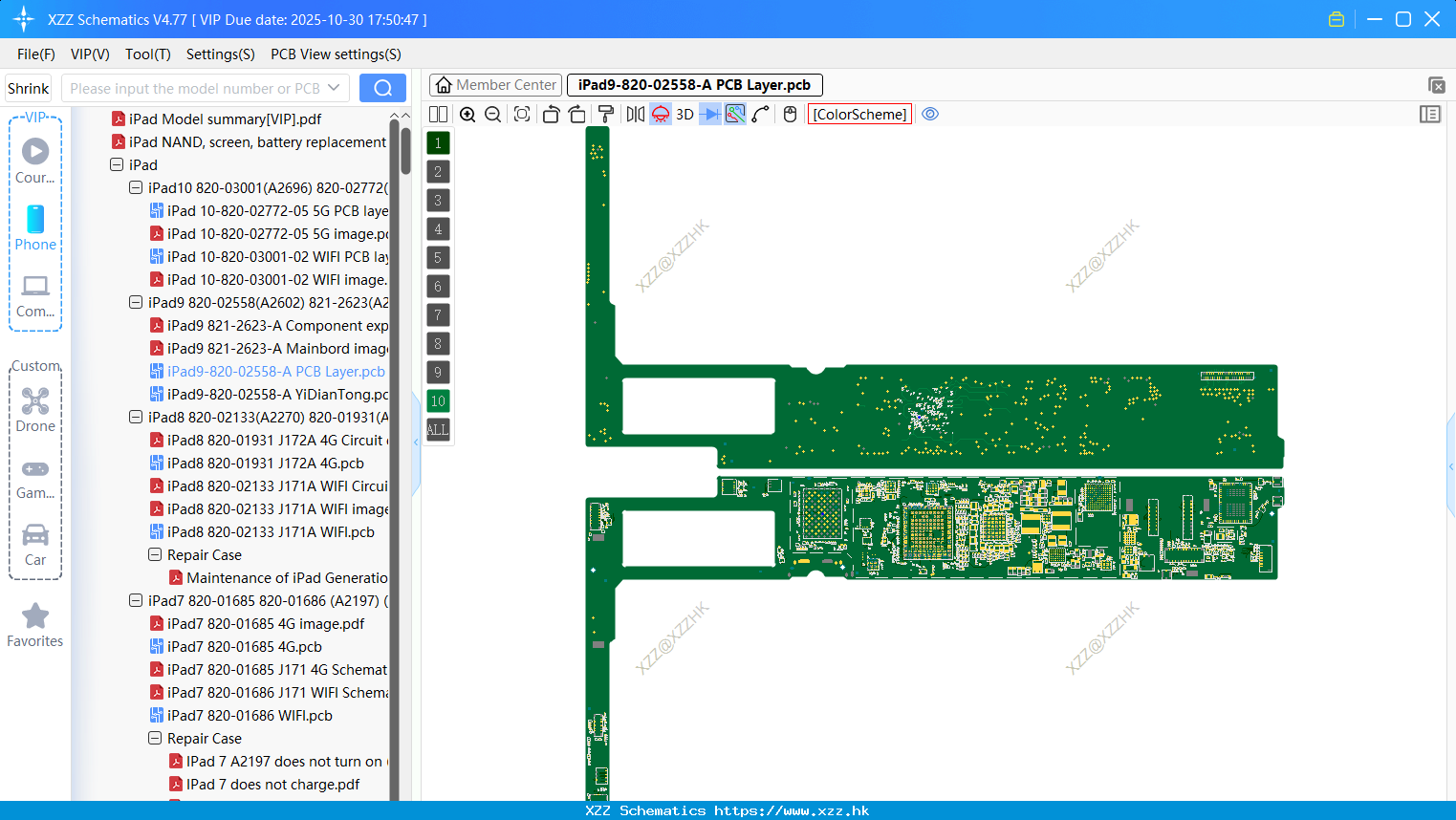The width and height of the screenshot is (1456, 820).
Task: Select the Car category
Action: click(x=35, y=545)
